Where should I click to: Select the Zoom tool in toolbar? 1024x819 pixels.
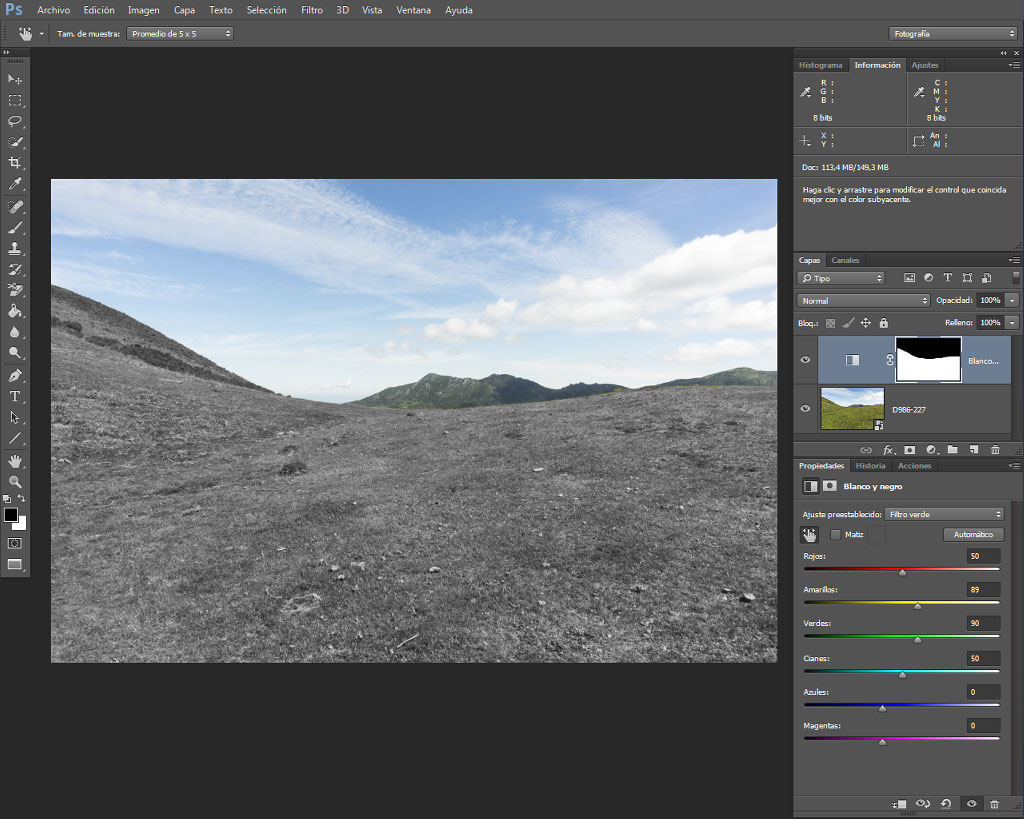(x=15, y=482)
